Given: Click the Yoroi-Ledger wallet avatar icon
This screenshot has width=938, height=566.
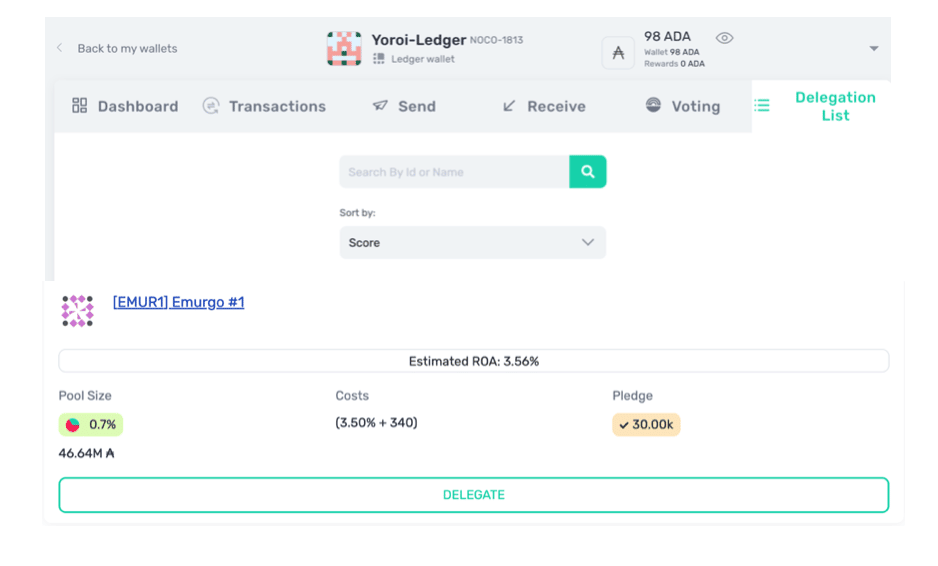Looking at the screenshot, I should pyautogui.click(x=344, y=48).
